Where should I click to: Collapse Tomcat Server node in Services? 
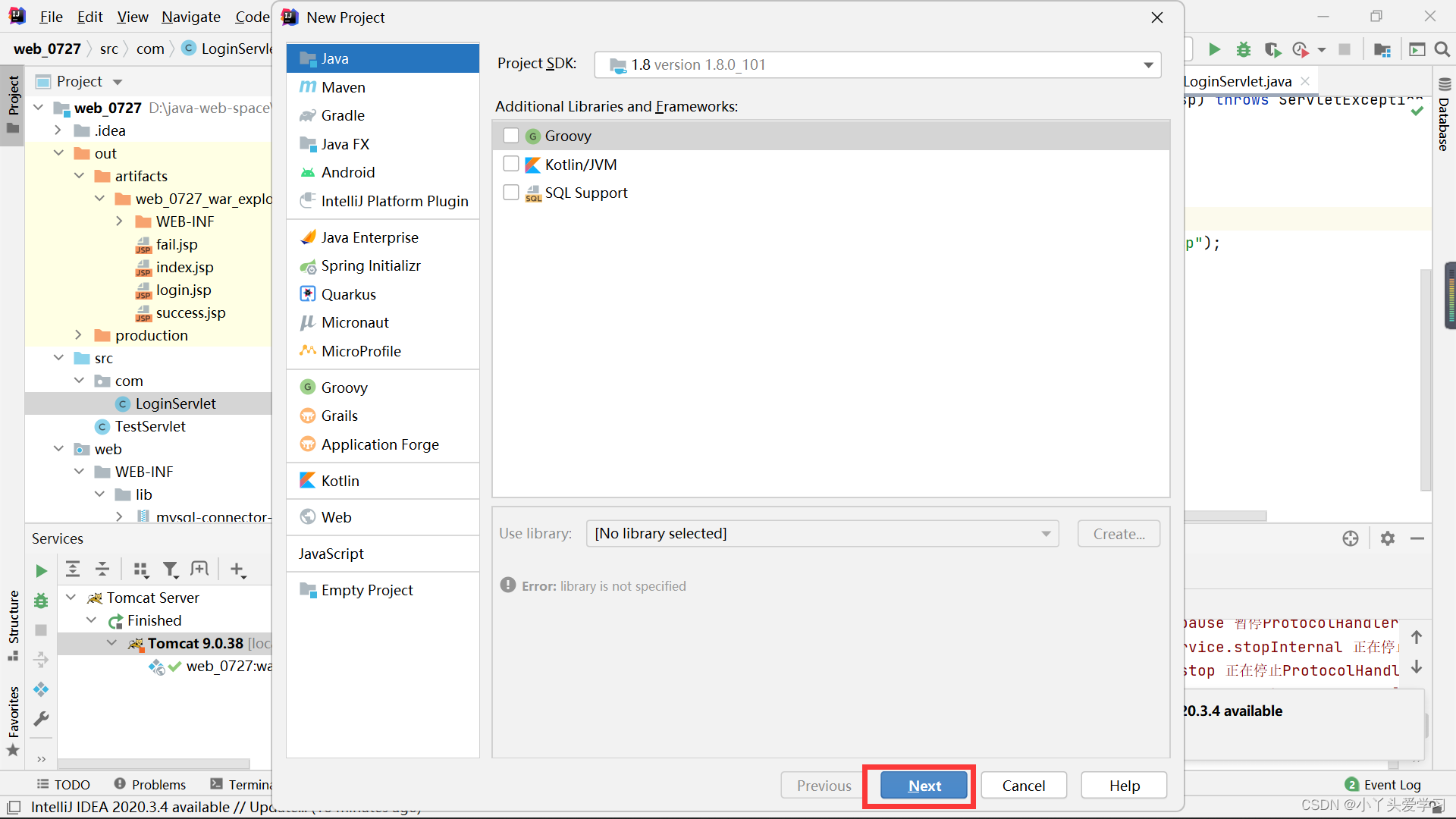point(71,598)
